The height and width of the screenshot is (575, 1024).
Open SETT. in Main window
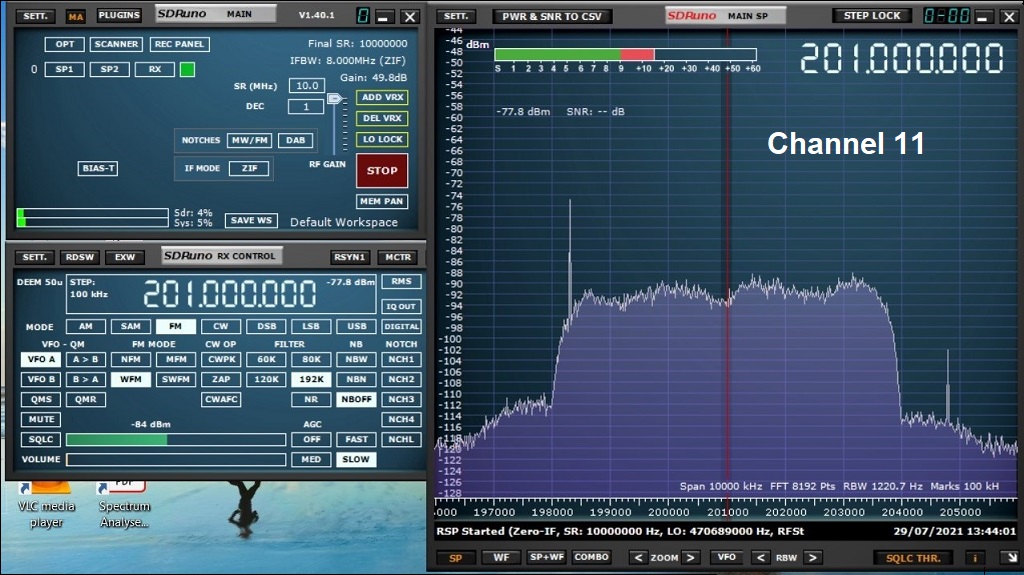pyautogui.click(x=35, y=16)
